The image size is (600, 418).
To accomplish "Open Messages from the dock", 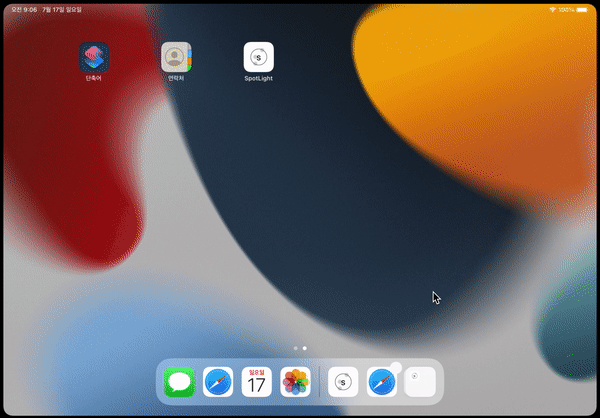I will tap(179, 382).
